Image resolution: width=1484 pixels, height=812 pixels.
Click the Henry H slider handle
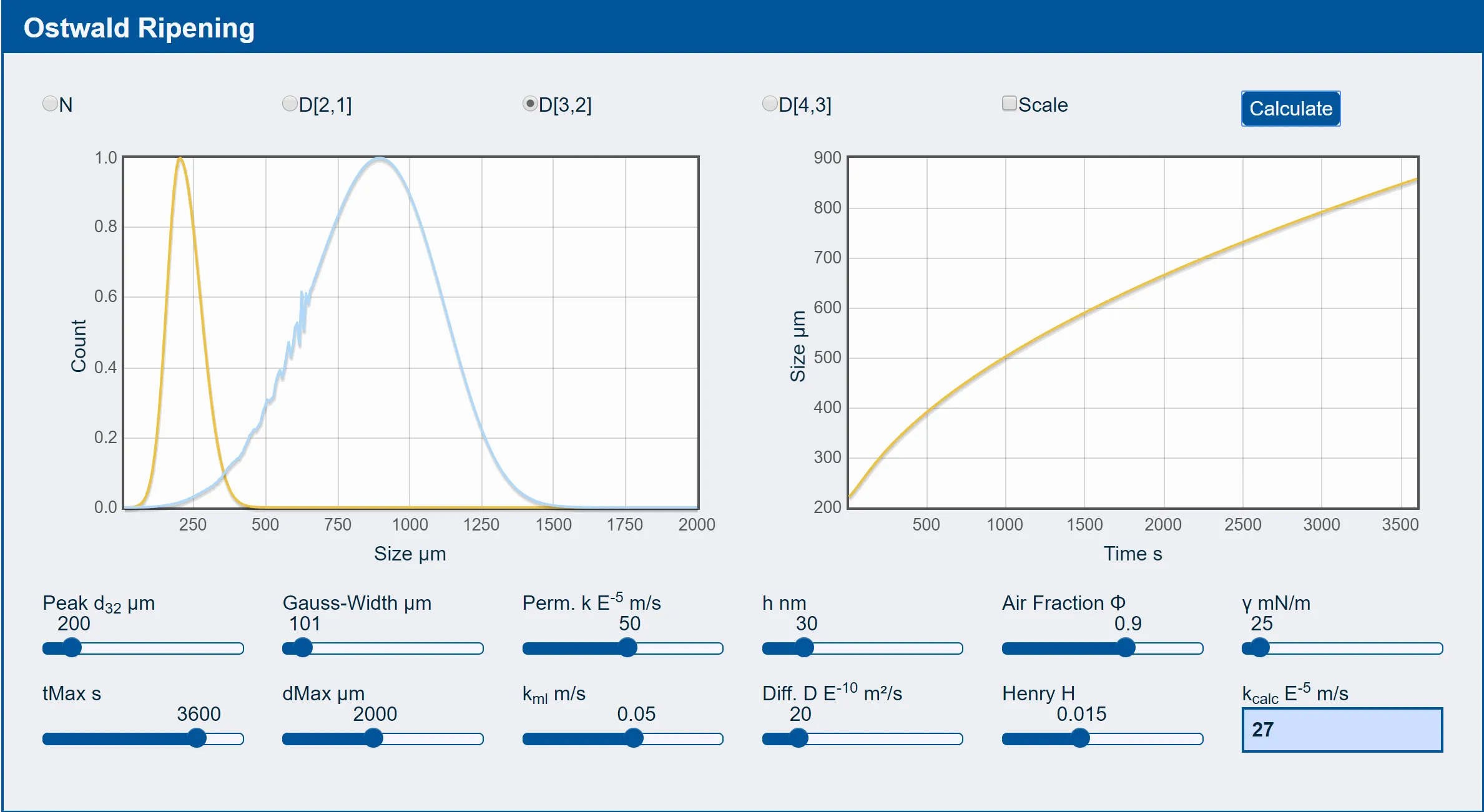pos(1080,738)
